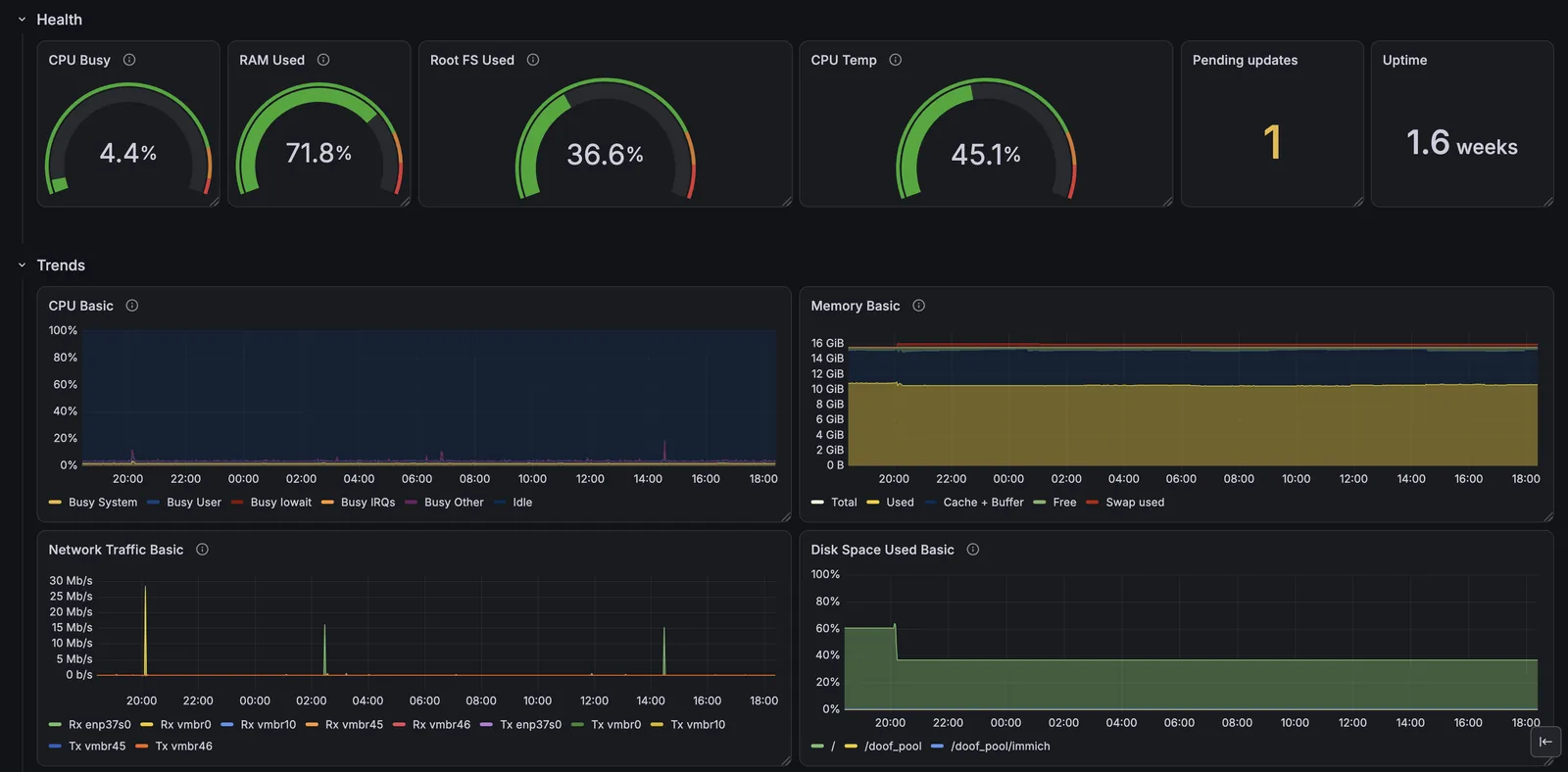Click the info icon next to CPU Basic
Viewport: 1568px width, 772px height.
click(x=132, y=306)
